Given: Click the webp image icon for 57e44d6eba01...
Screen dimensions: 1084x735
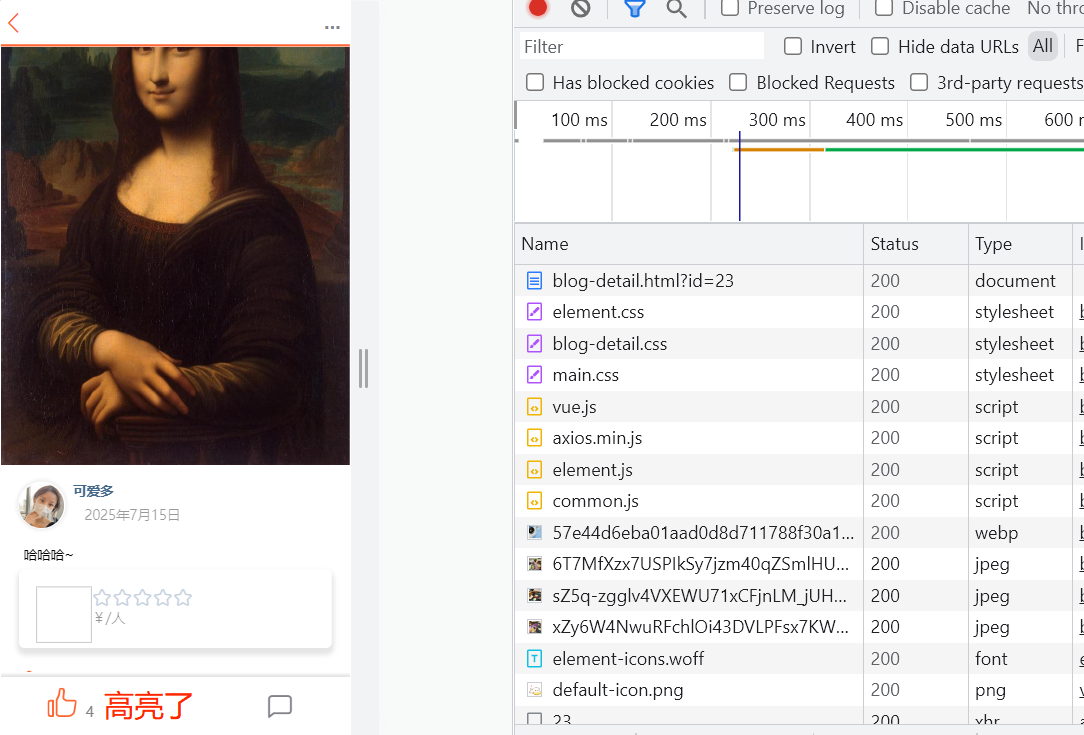Looking at the screenshot, I should pyautogui.click(x=534, y=532).
